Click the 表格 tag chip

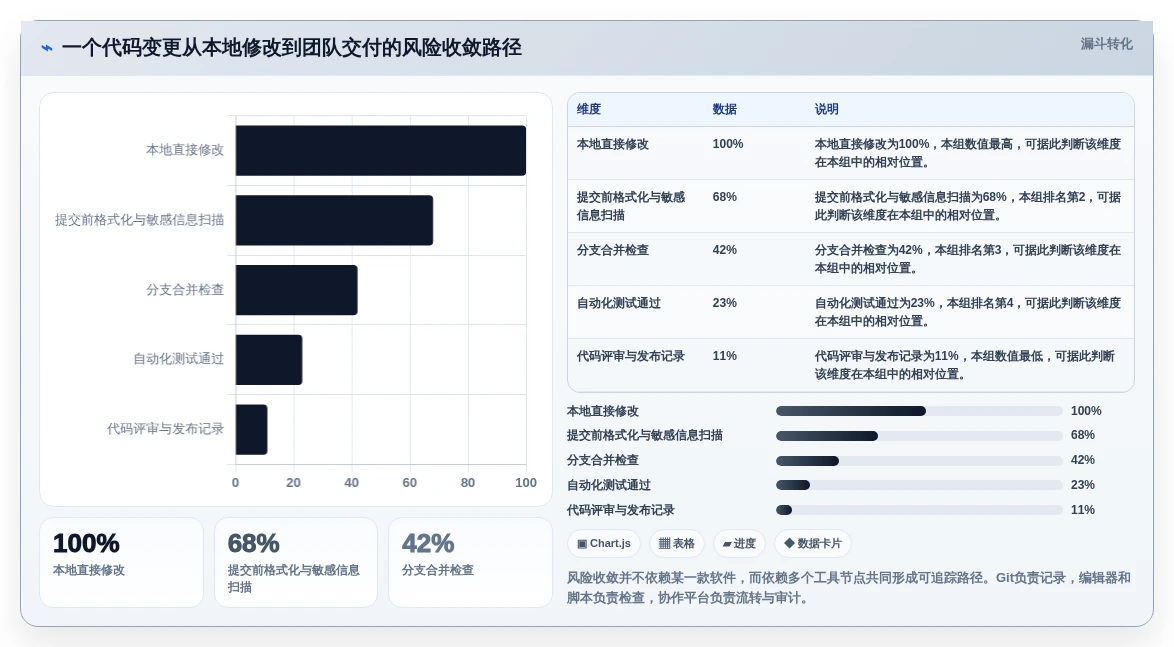(x=677, y=544)
